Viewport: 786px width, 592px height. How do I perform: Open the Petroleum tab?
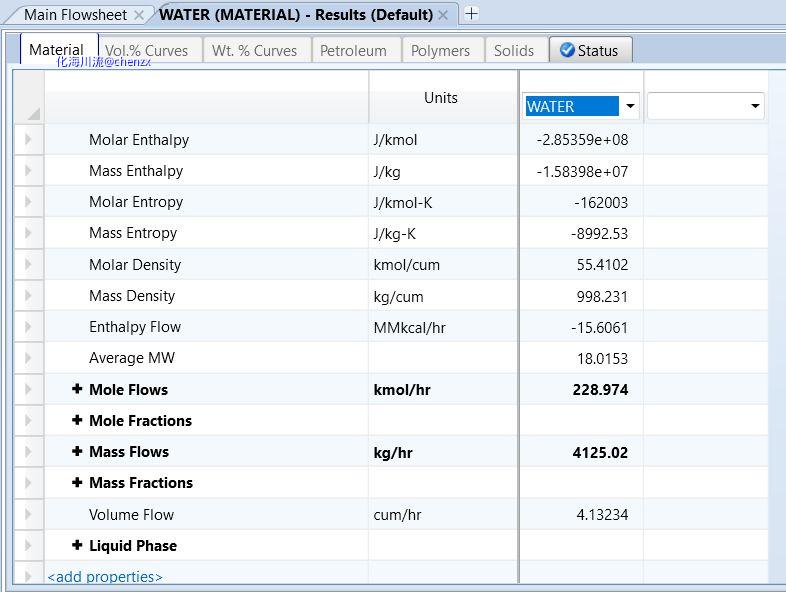[353, 51]
